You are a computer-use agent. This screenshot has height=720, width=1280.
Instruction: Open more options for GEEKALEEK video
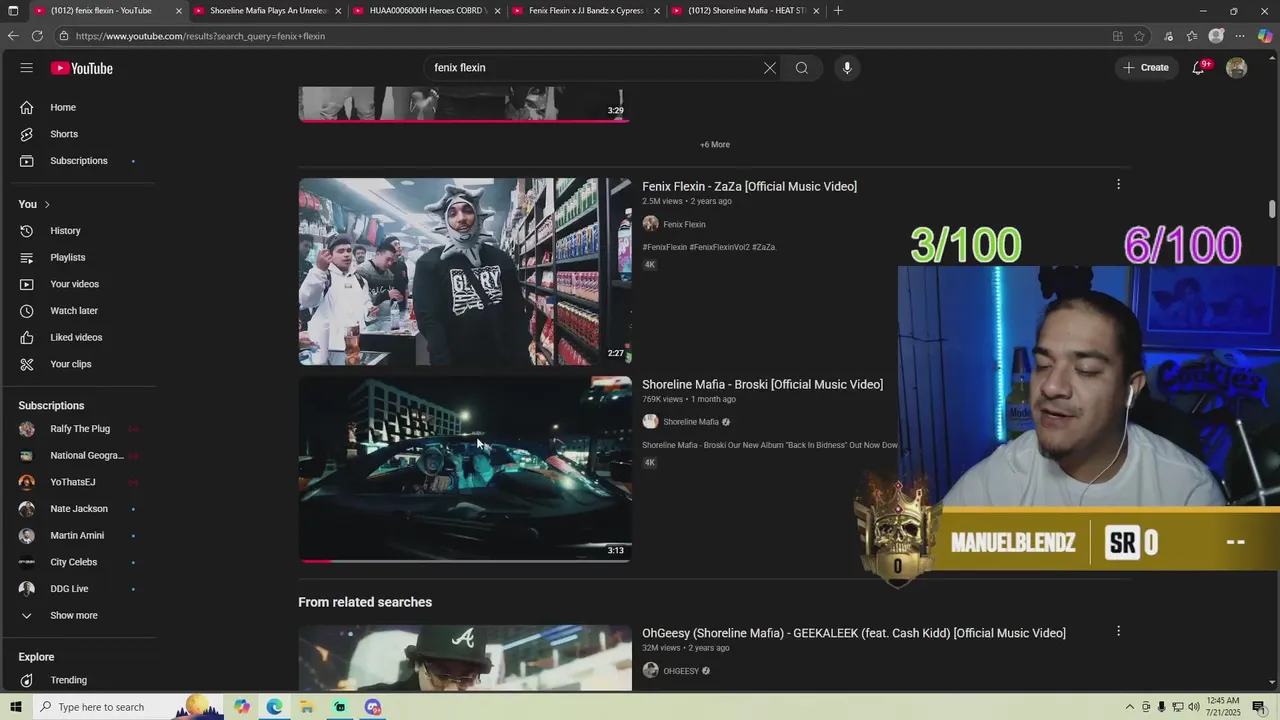coord(1118,631)
